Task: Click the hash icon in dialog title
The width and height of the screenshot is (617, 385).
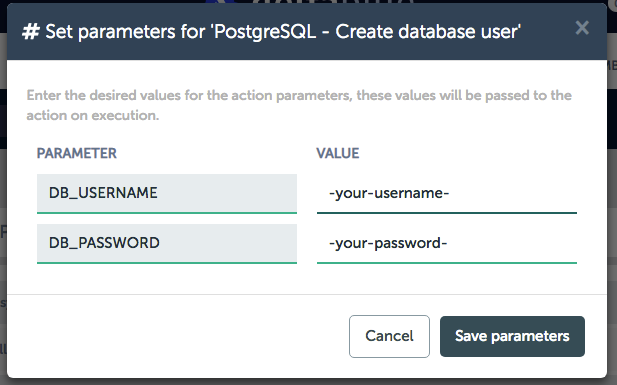Action: coord(30,32)
